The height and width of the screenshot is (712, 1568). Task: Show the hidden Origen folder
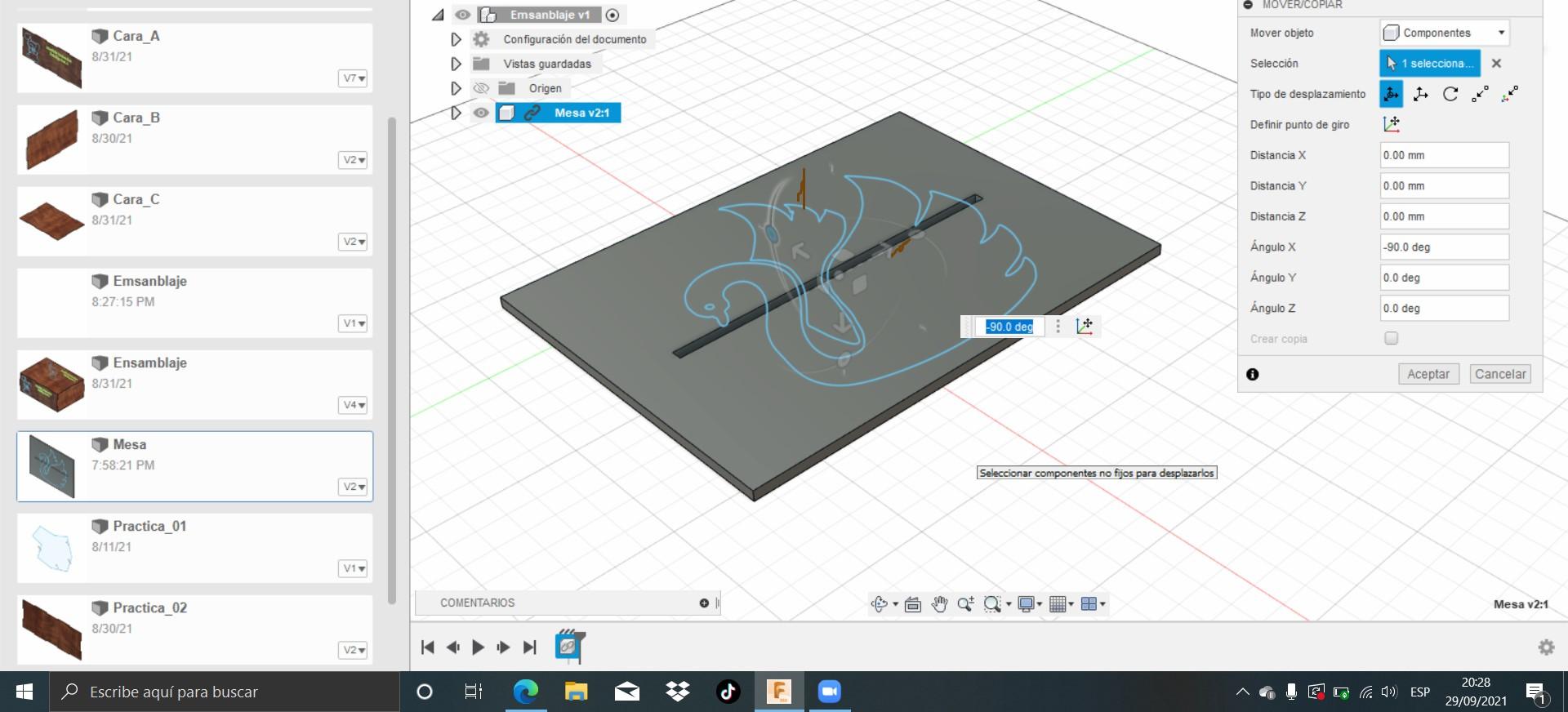tap(481, 88)
